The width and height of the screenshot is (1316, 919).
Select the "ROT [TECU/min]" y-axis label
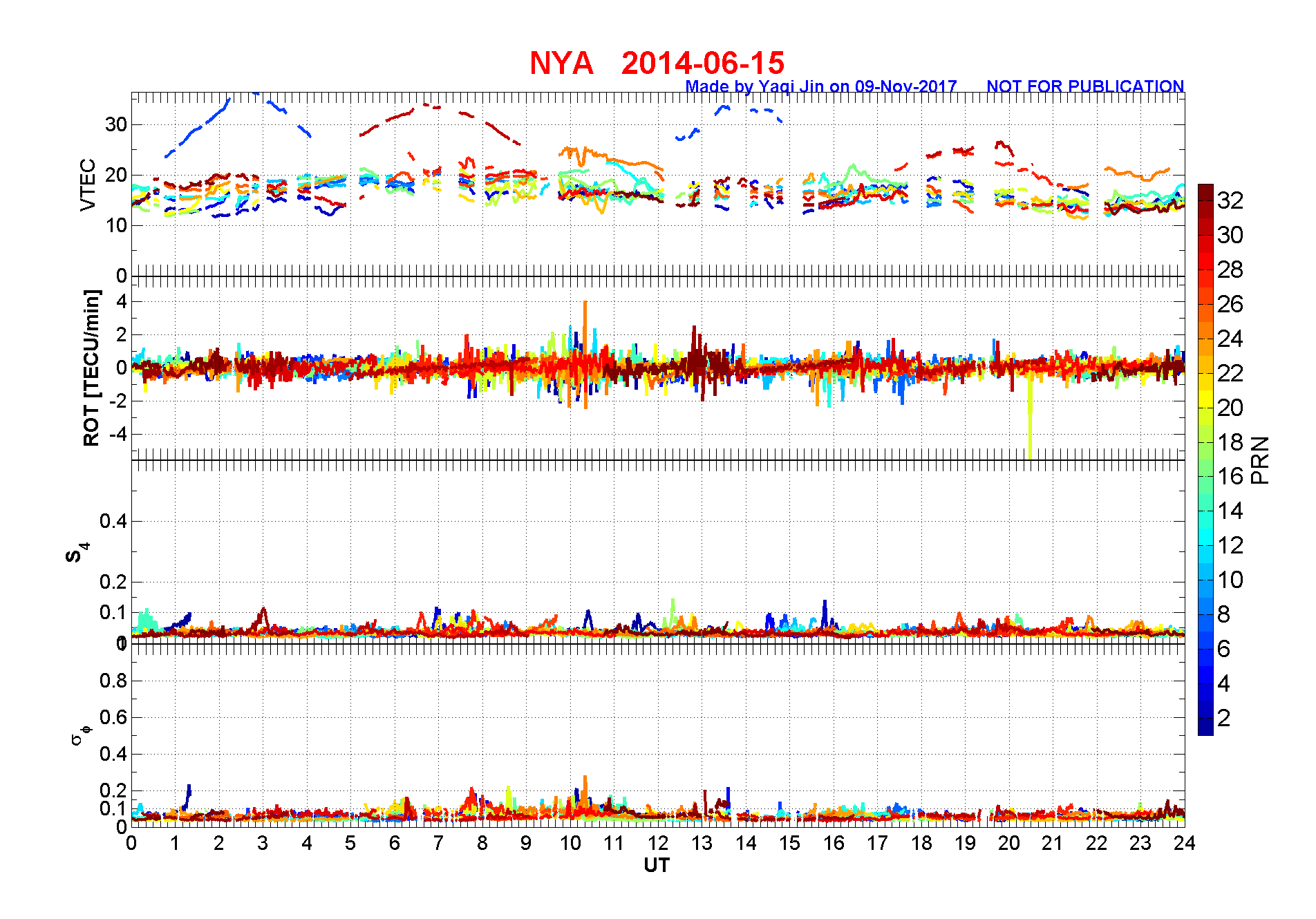click(91, 368)
